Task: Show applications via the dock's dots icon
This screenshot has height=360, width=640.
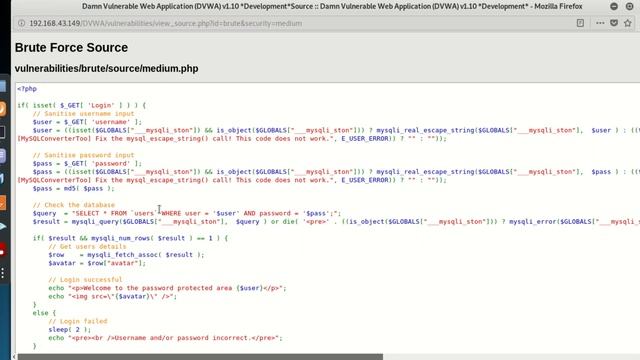Action: (2, 273)
